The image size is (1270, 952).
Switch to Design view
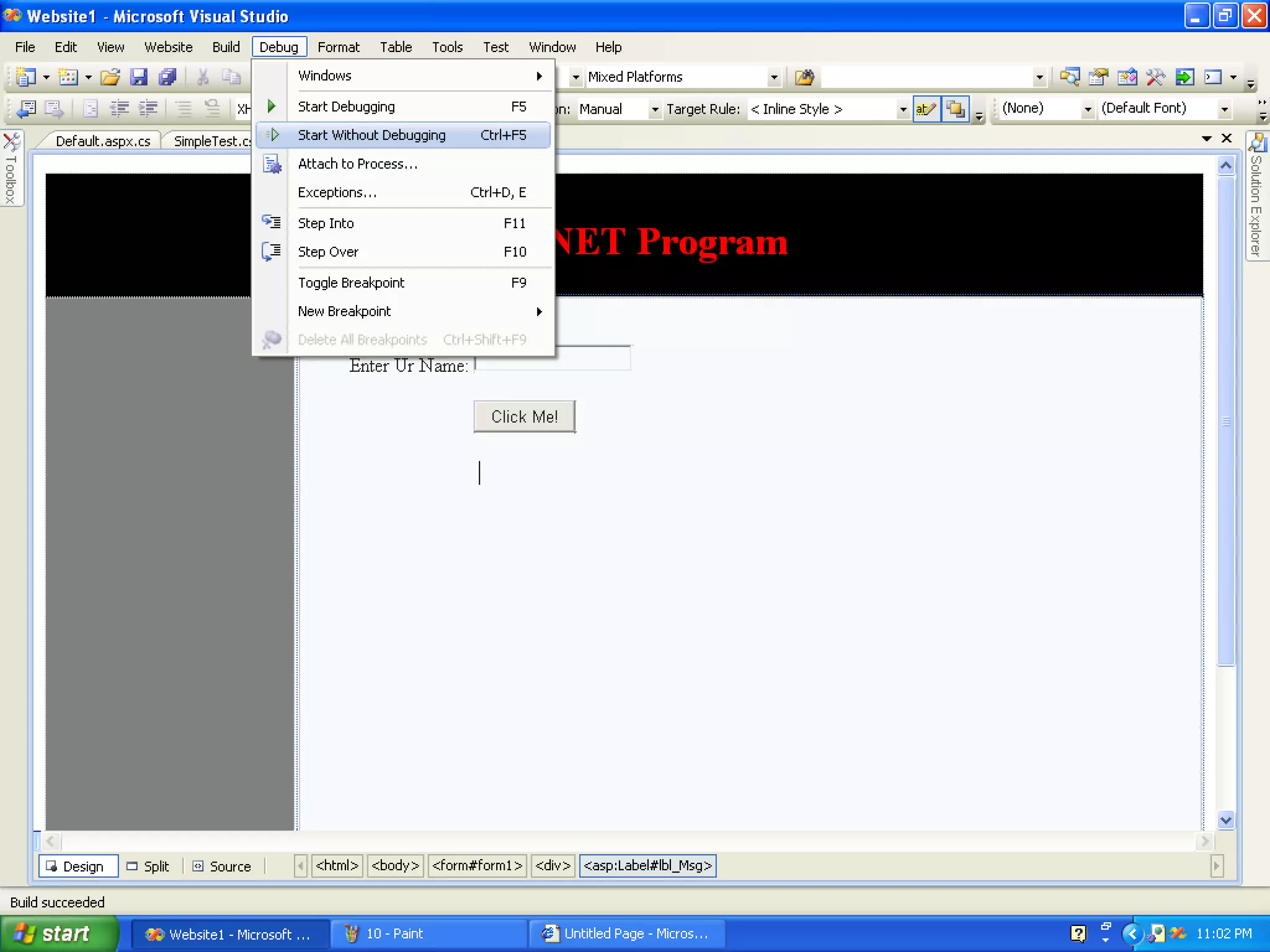(x=78, y=866)
